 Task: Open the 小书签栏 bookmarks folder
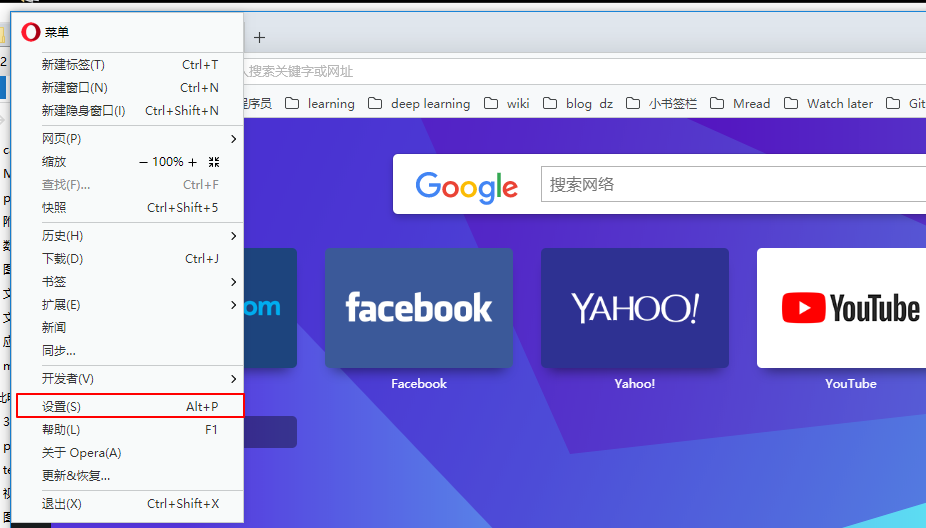(661, 103)
